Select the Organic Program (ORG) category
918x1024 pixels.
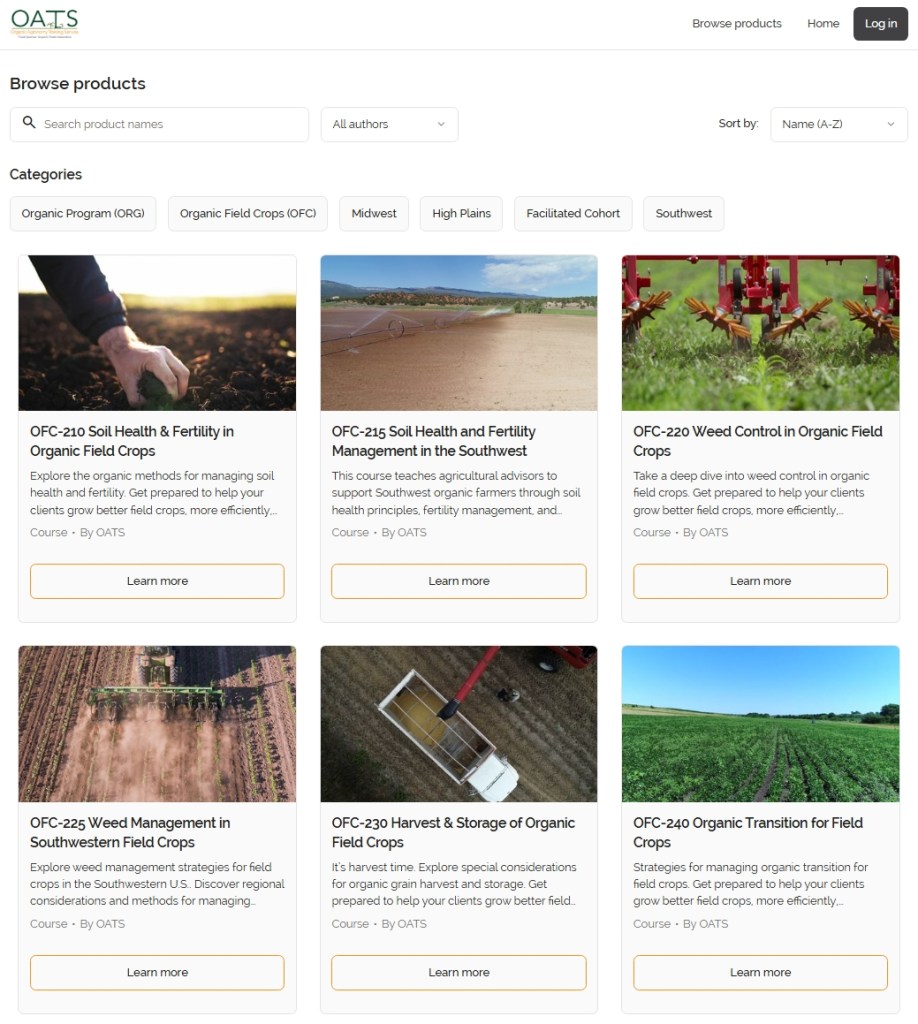click(x=83, y=214)
